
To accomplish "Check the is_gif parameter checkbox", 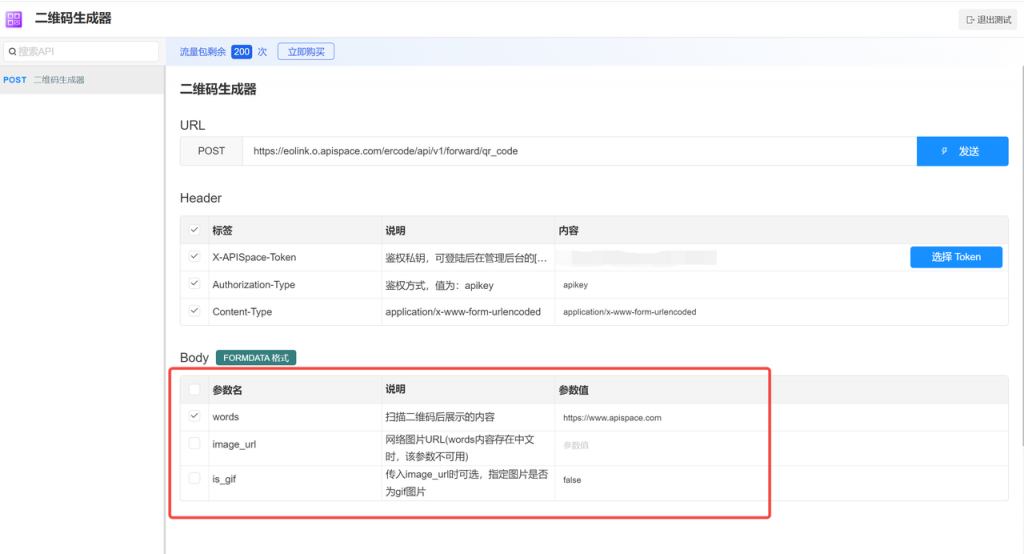I will [194, 478].
